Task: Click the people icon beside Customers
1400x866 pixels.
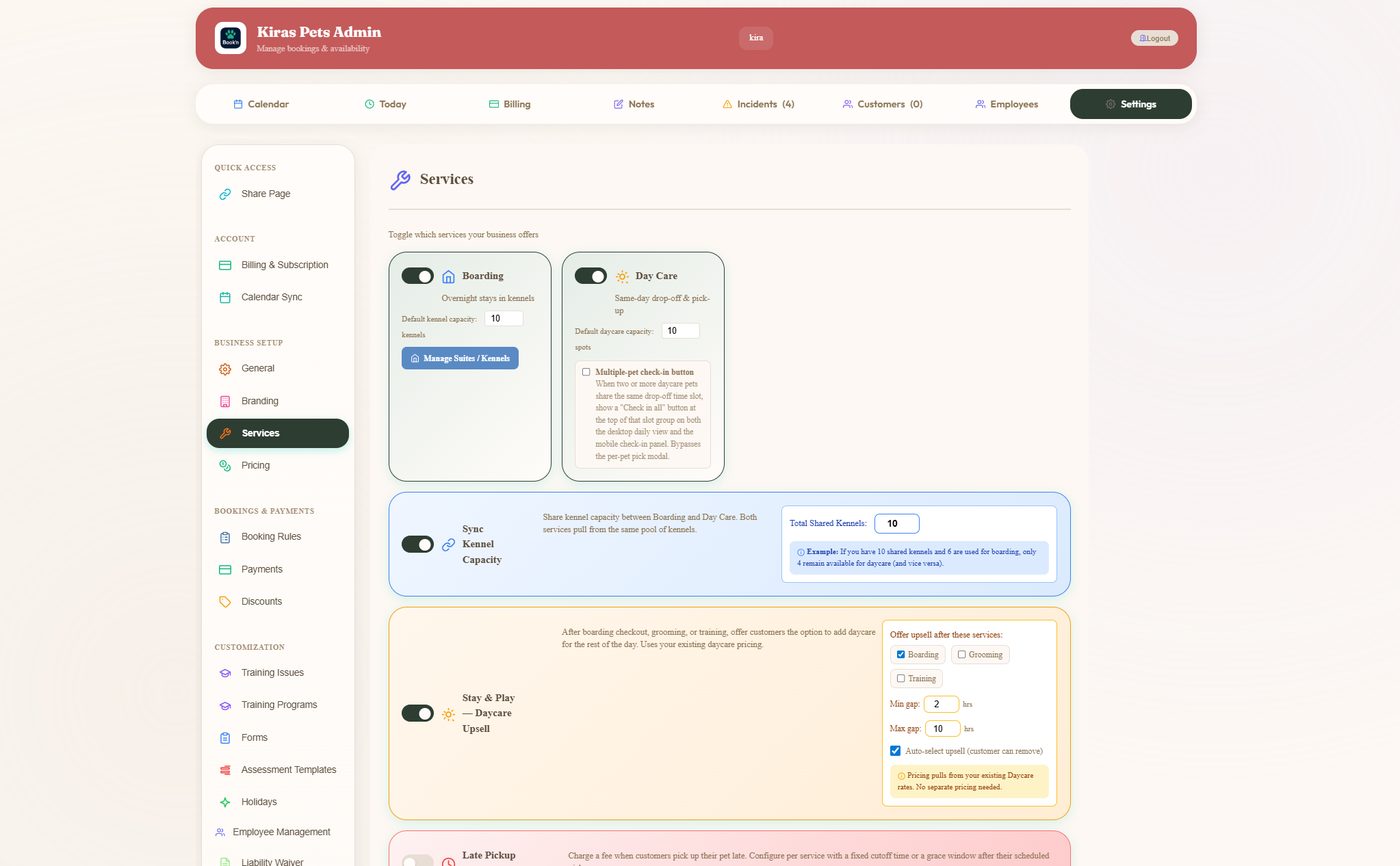Action: (847, 104)
